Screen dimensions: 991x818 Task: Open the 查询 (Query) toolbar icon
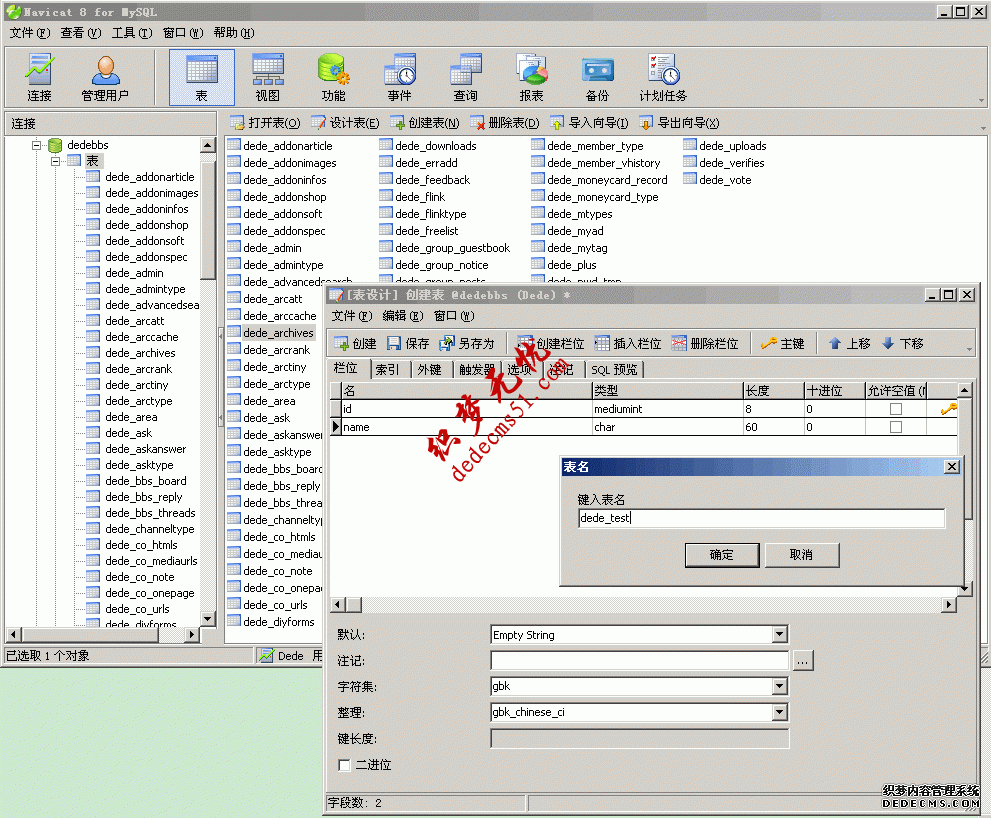coord(465,78)
